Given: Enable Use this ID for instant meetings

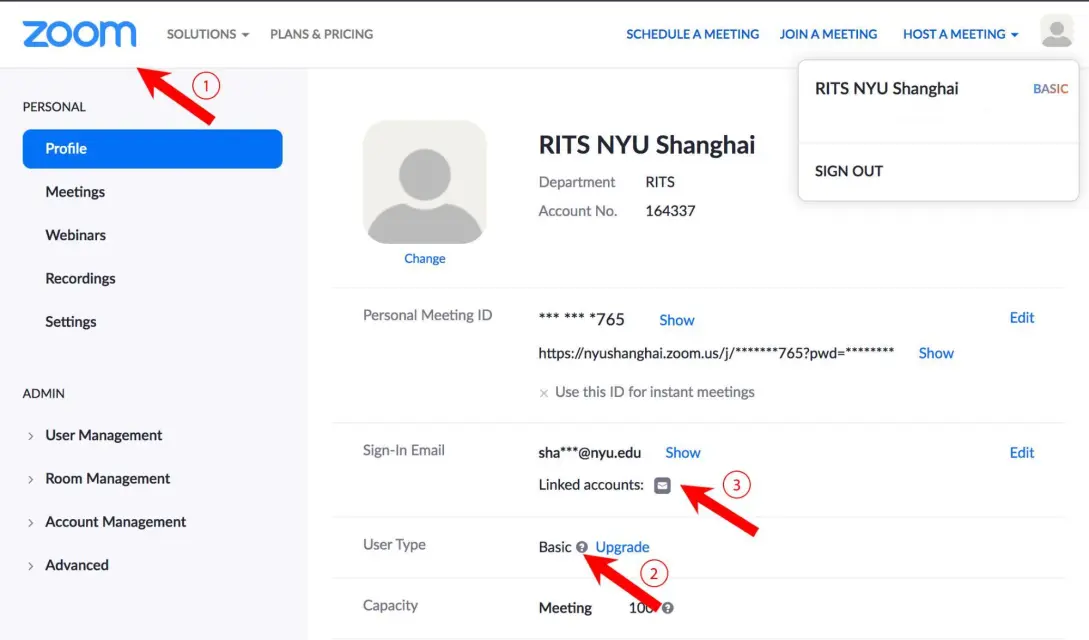Looking at the screenshot, I should click(544, 392).
